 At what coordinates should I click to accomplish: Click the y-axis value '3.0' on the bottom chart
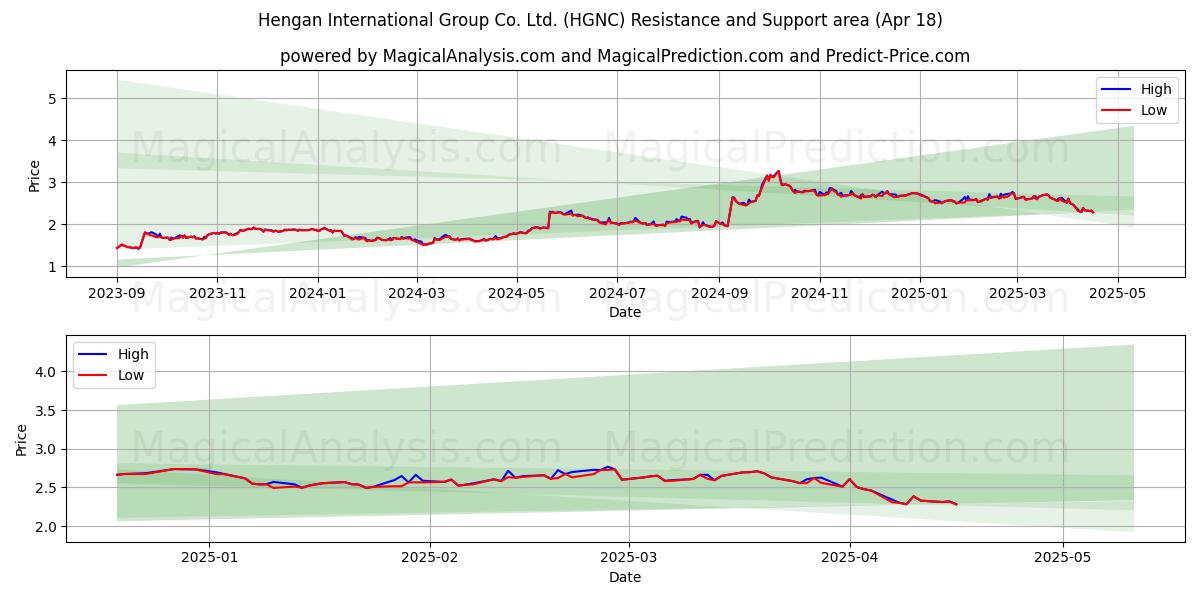[48, 449]
